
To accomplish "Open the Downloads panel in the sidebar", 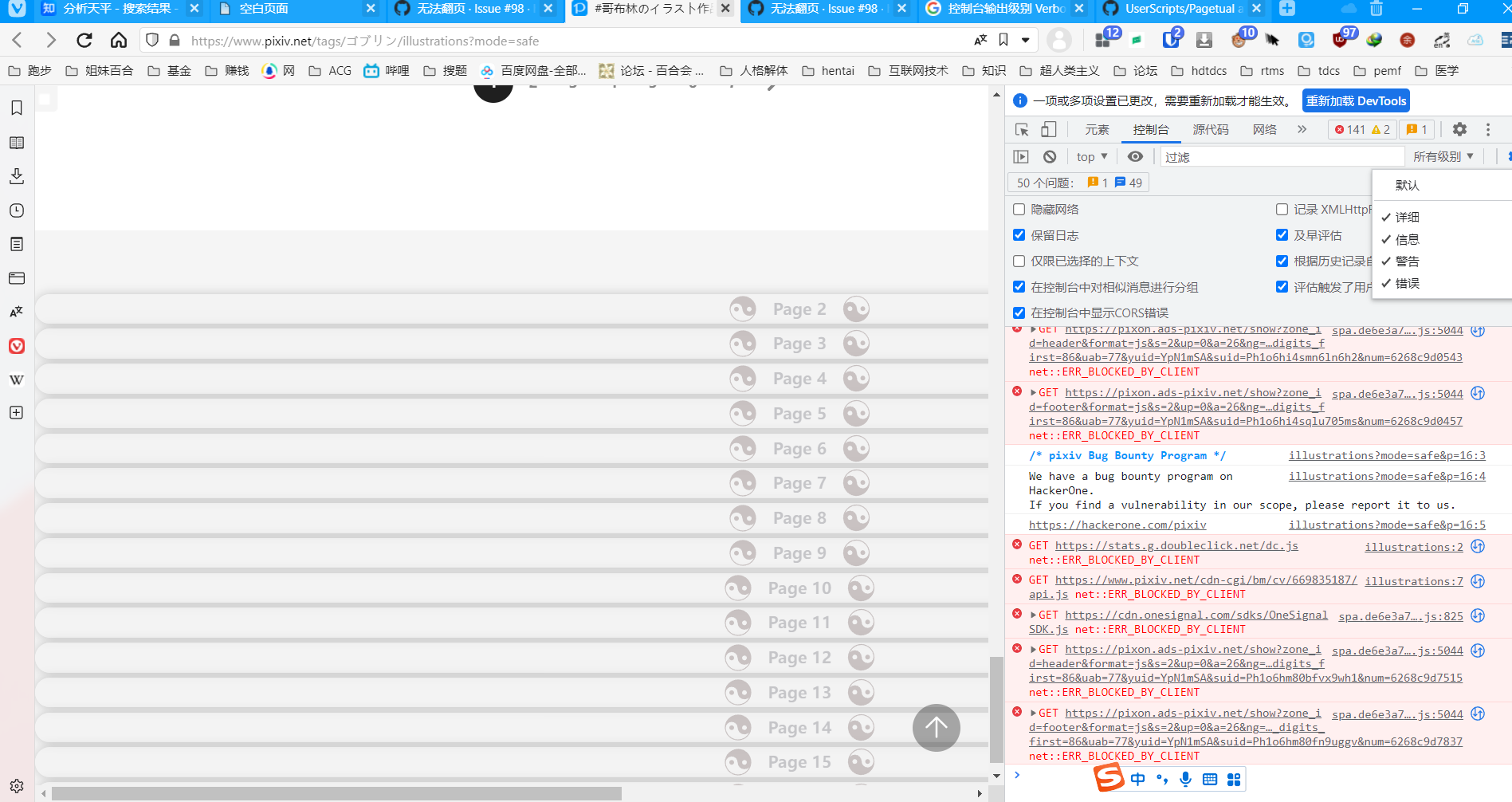I will tap(16, 176).
